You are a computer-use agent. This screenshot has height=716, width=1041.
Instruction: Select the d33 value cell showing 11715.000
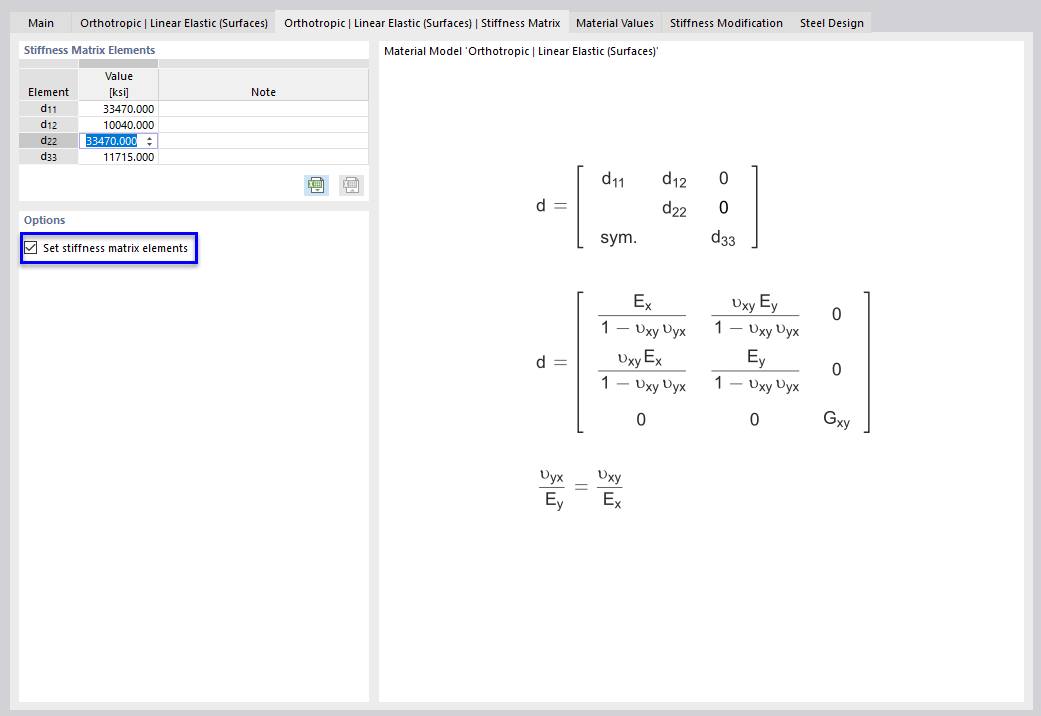(119, 156)
